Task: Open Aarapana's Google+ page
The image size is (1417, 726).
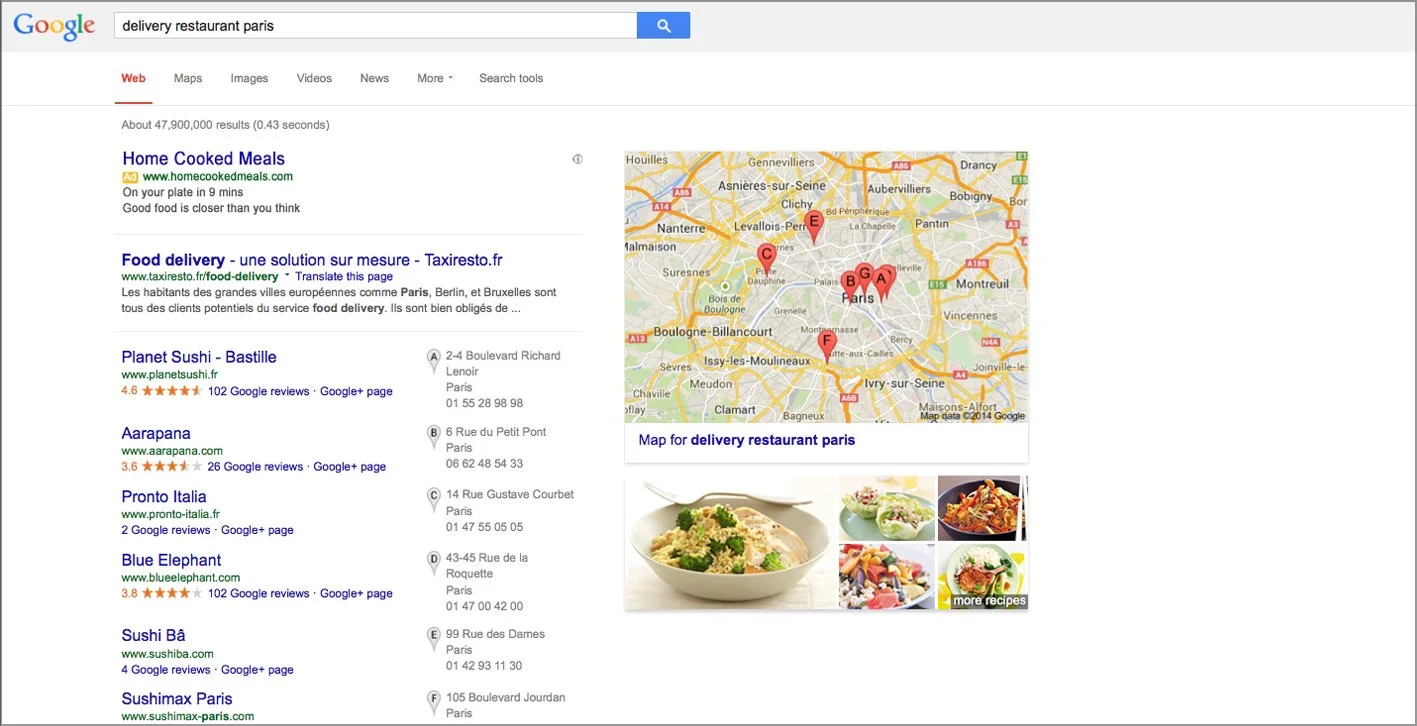Action: [x=349, y=466]
